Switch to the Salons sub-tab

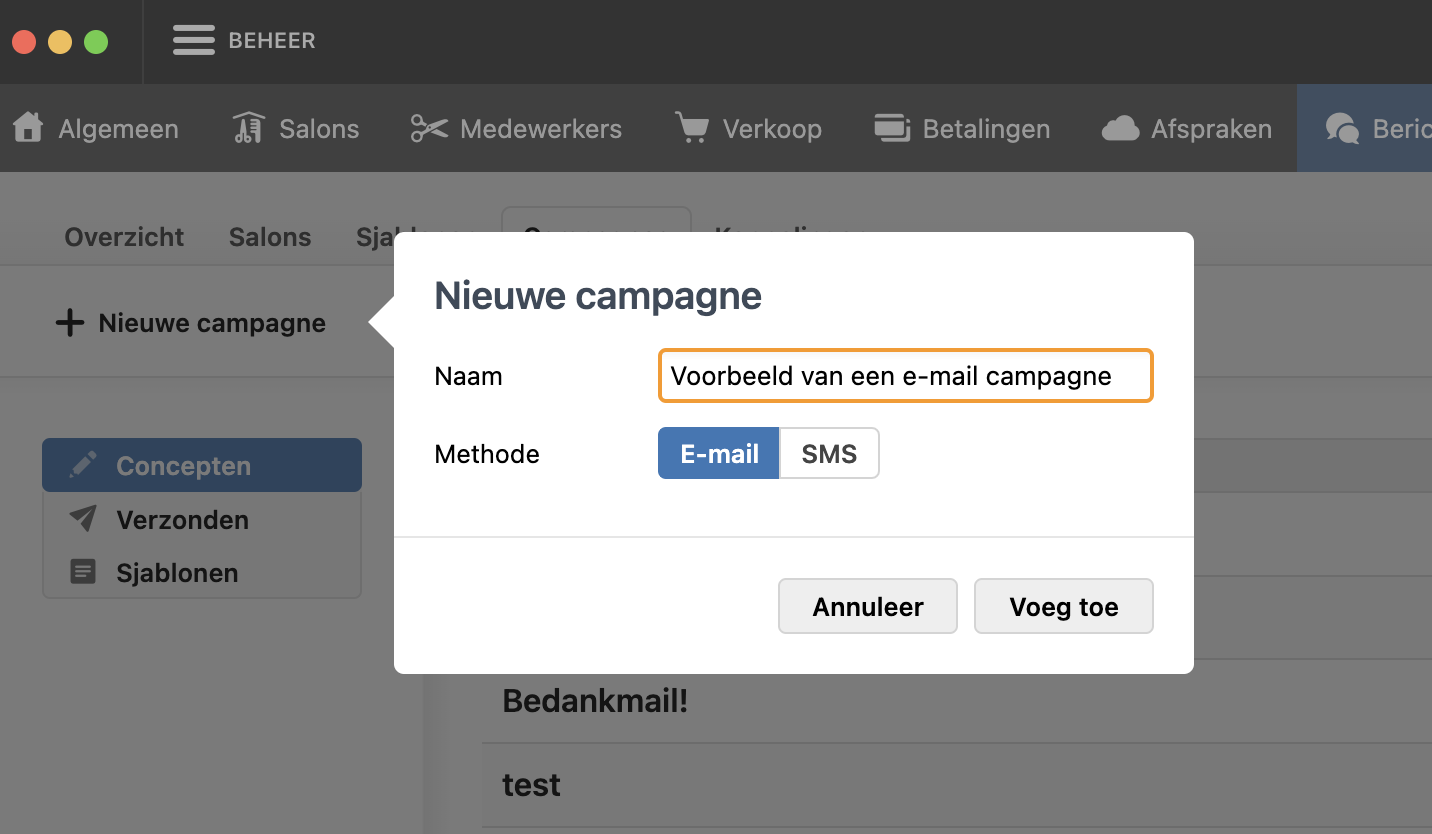point(270,237)
